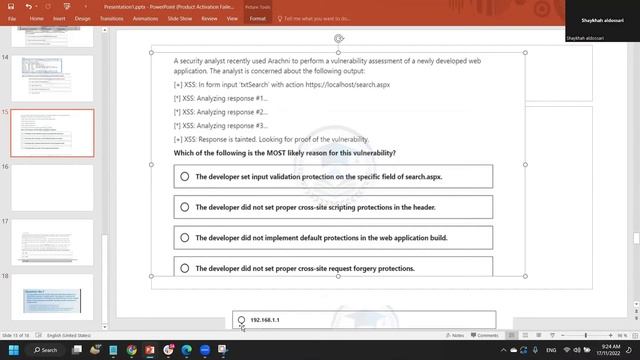Select slide 14 thumbnail
Screen dimensions: 640x360
point(52,78)
